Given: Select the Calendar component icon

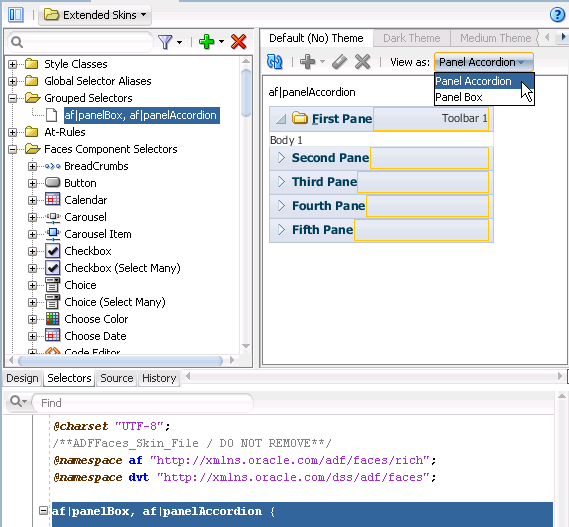Looking at the screenshot, I should [53, 200].
